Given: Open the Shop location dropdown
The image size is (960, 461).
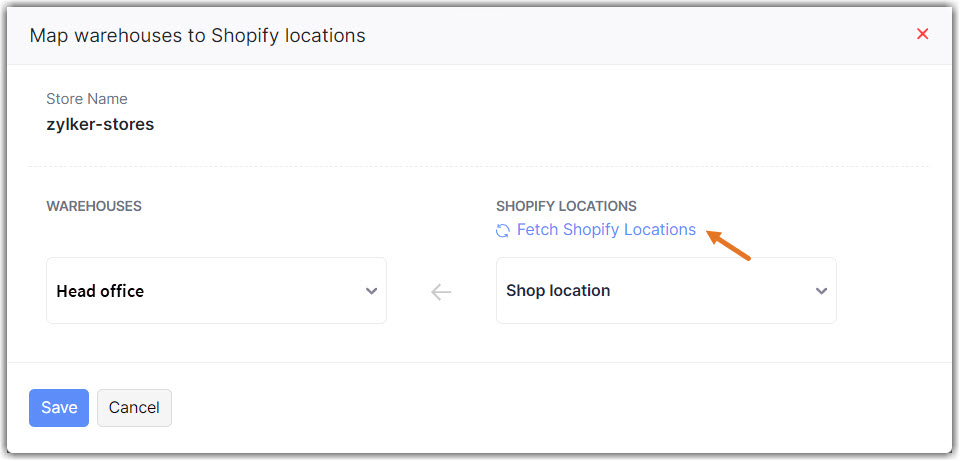Looking at the screenshot, I should [x=666, y=291].
